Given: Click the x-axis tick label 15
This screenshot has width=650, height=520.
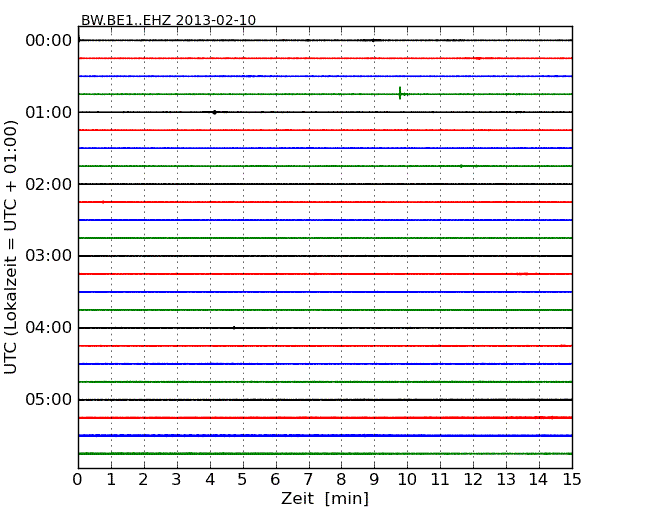Looking at the screenshot, I should [x=572, y=479].
